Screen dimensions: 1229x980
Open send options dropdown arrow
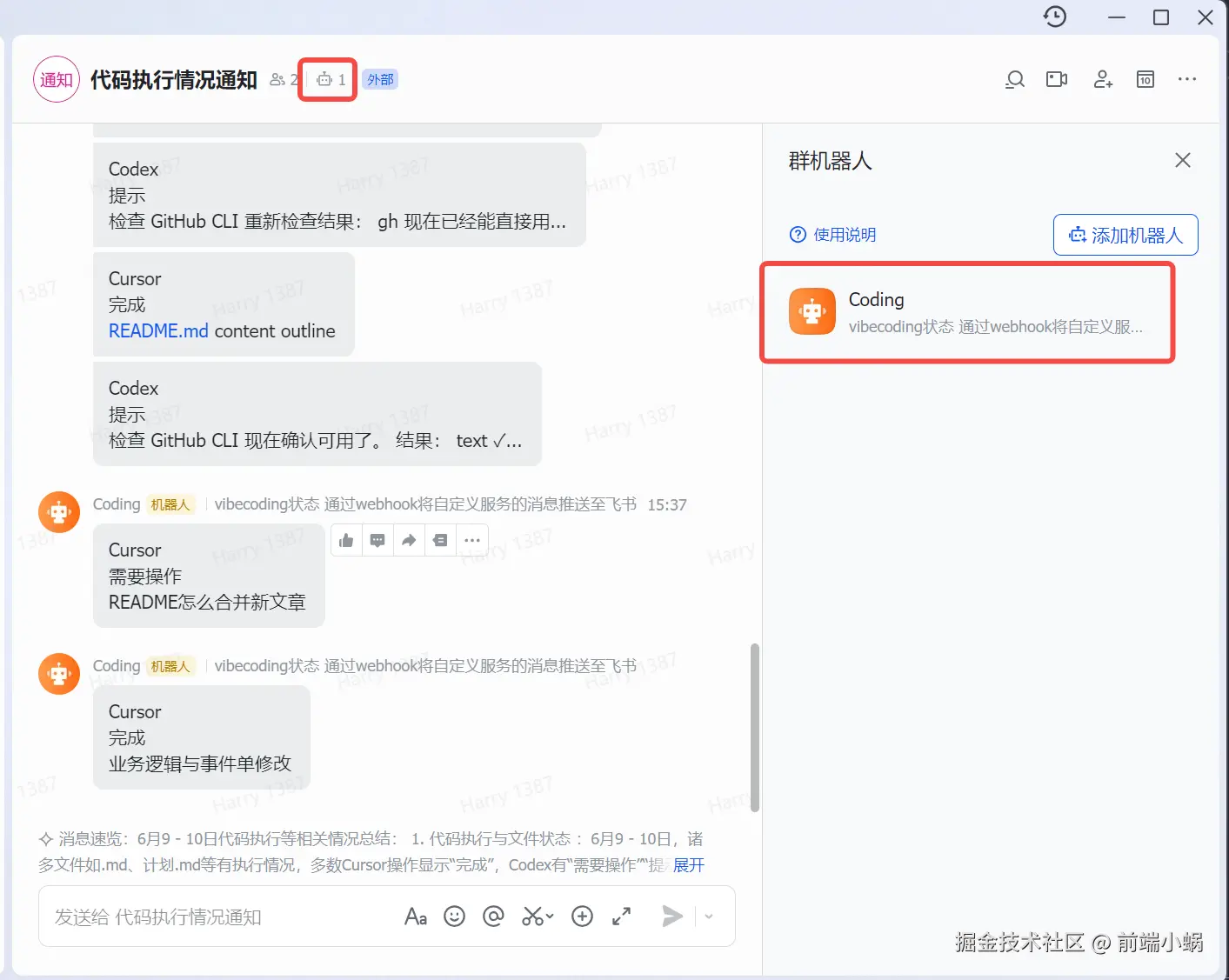(709, 917)
